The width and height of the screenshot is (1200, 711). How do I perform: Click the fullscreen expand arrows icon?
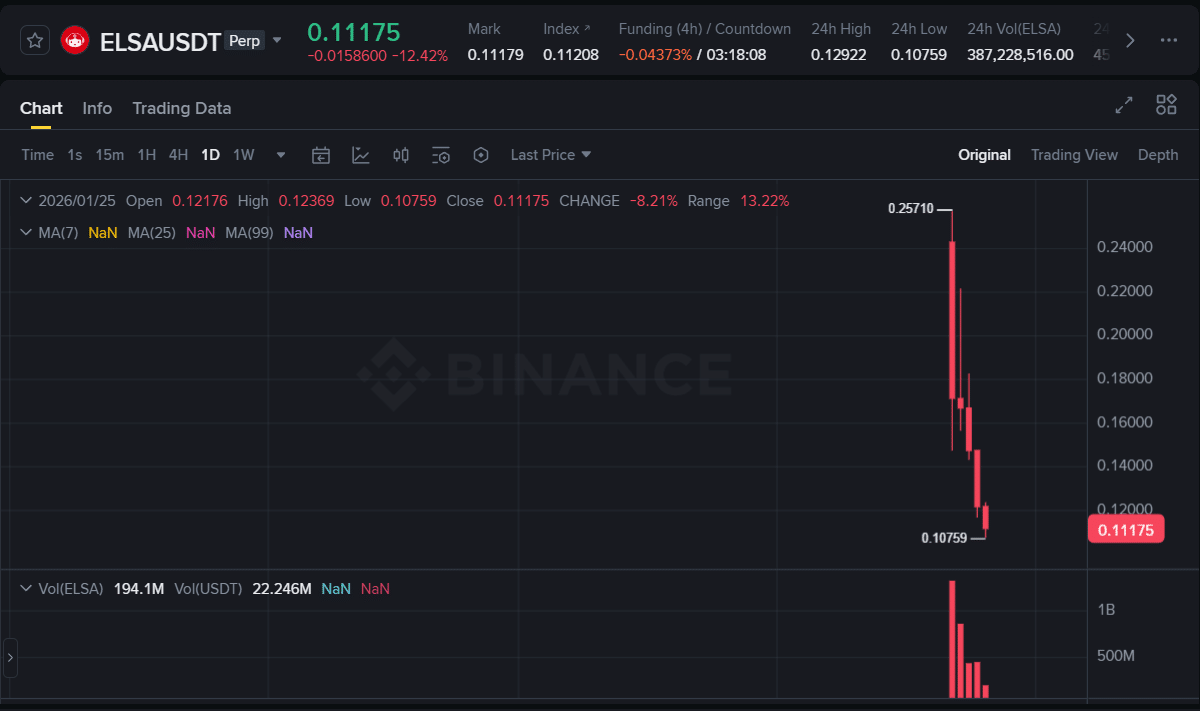tap(1123, 104)
